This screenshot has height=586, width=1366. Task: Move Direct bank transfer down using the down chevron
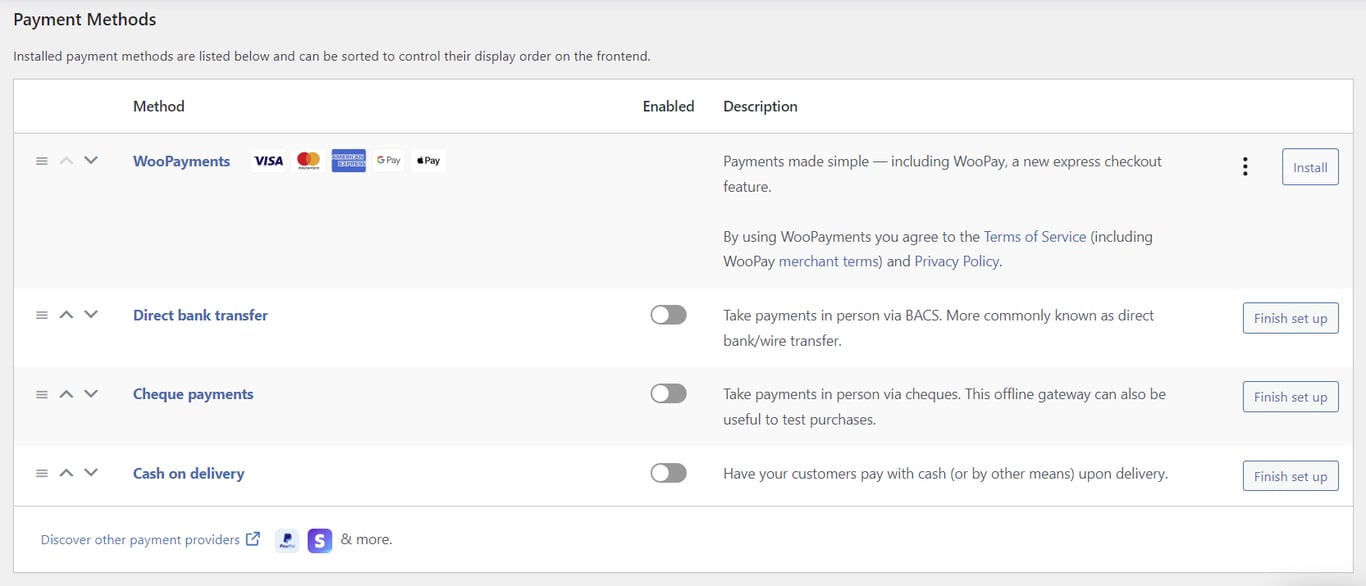[91, 314]
